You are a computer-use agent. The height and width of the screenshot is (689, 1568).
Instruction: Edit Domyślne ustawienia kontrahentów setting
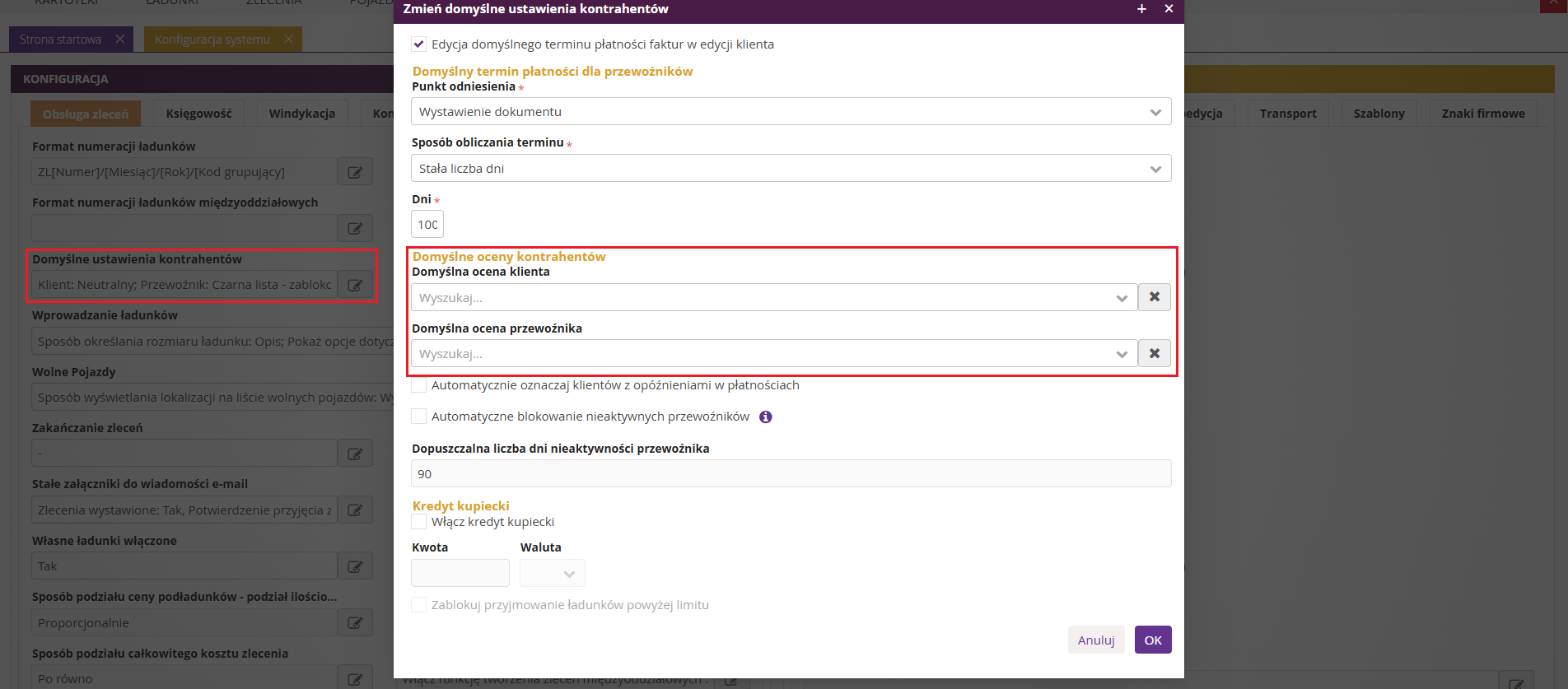[x=355, y=285]
